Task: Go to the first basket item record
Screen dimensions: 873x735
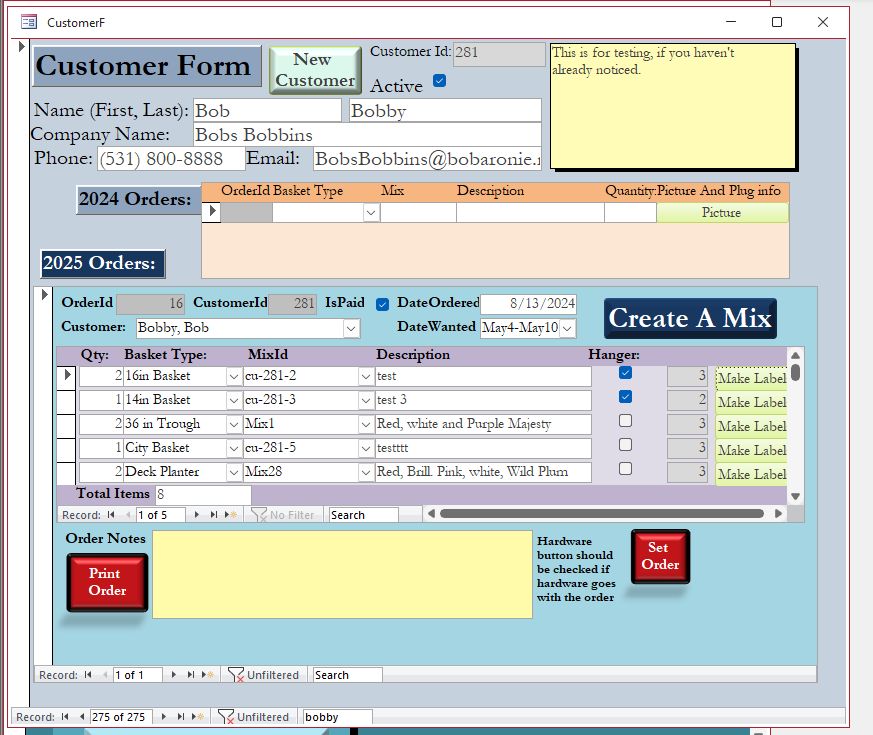Action: click(111, 515)
